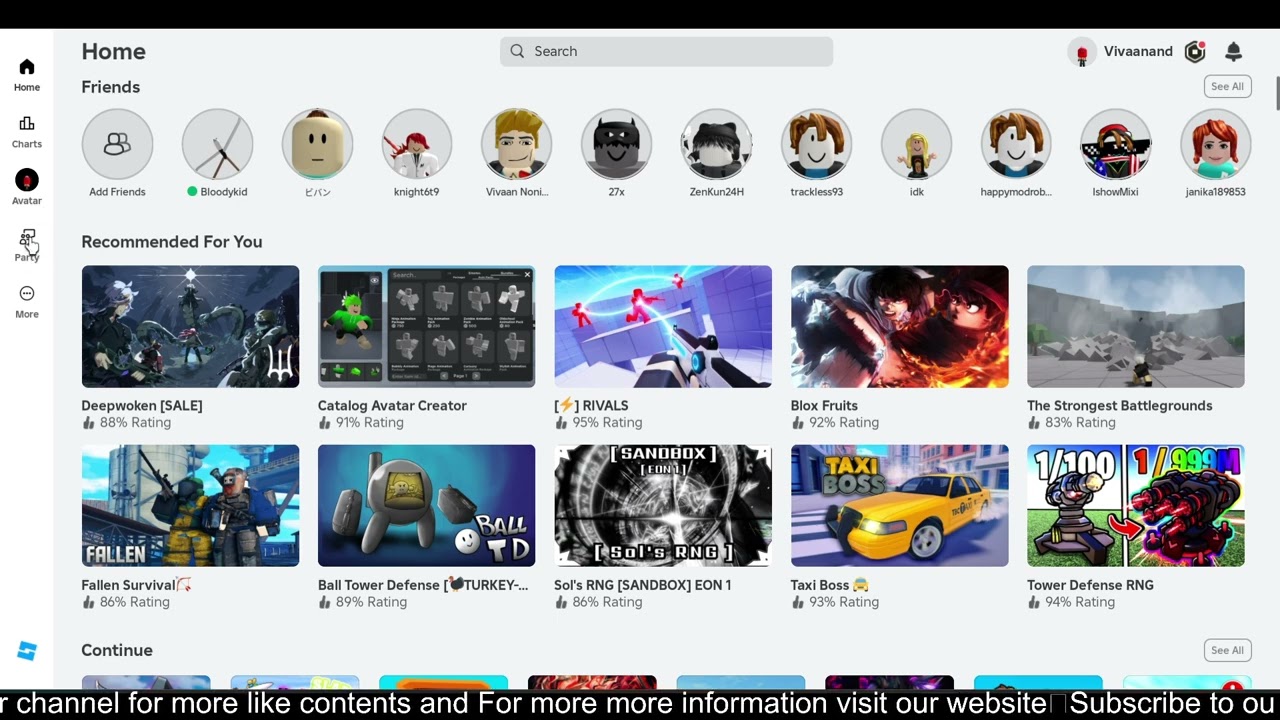The image size is (1280, 720).
Task: Click the page vertical scrollbar
Action: tap(1277, 92)
